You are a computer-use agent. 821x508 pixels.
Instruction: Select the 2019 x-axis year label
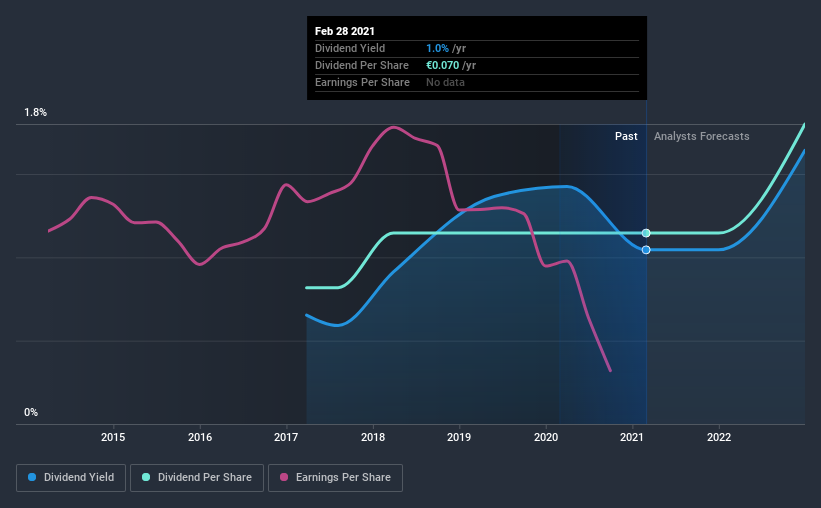(459, 437)
